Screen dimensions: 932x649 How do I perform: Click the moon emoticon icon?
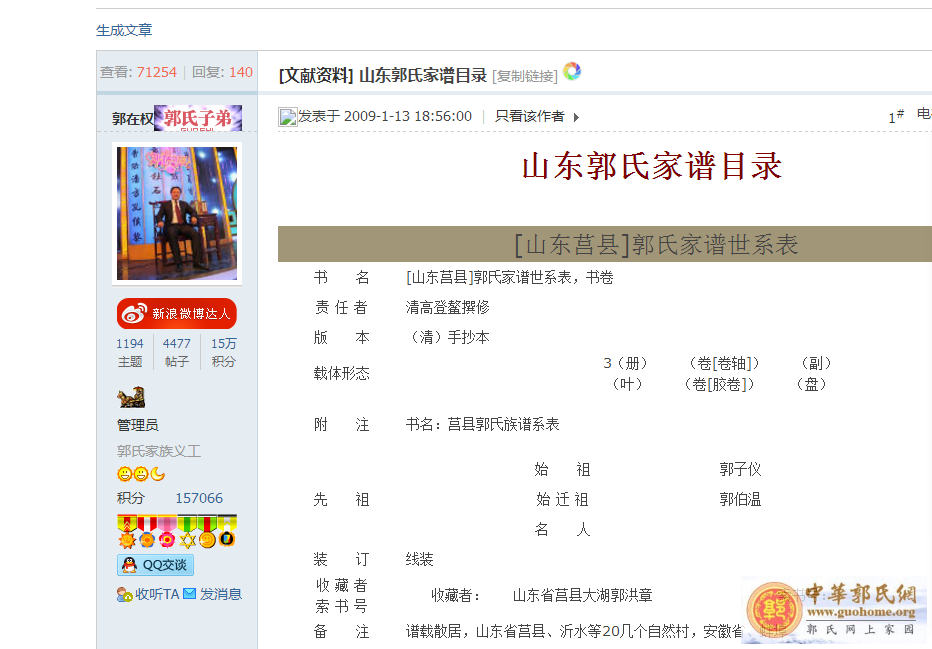[x=156, y=474]
